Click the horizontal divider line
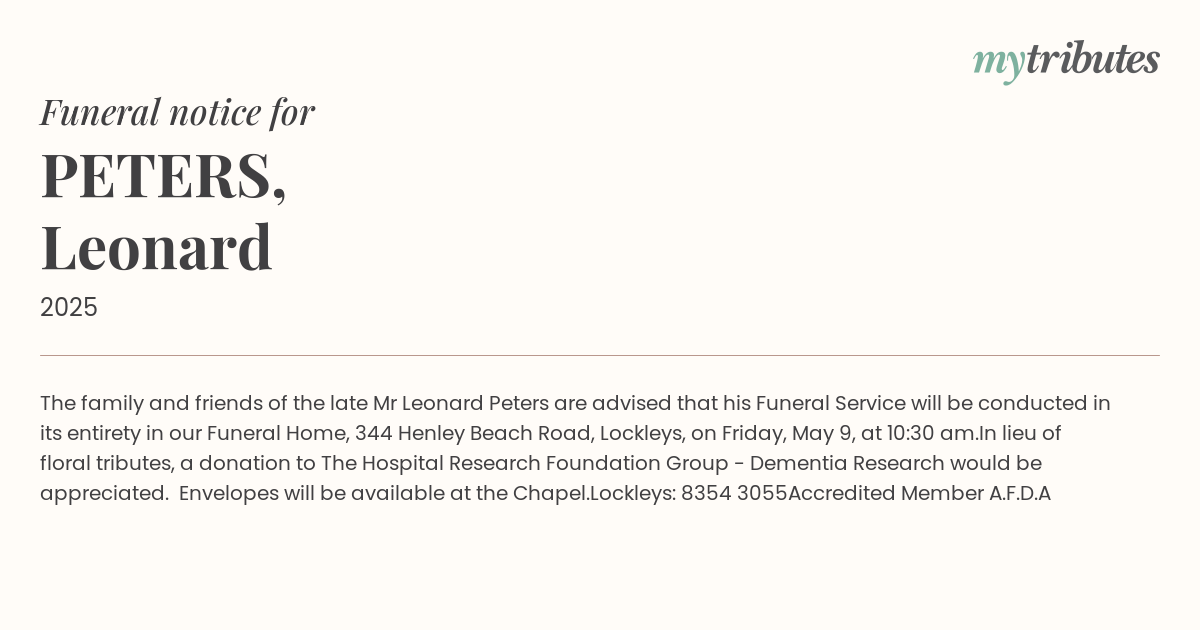 point(600,355)
